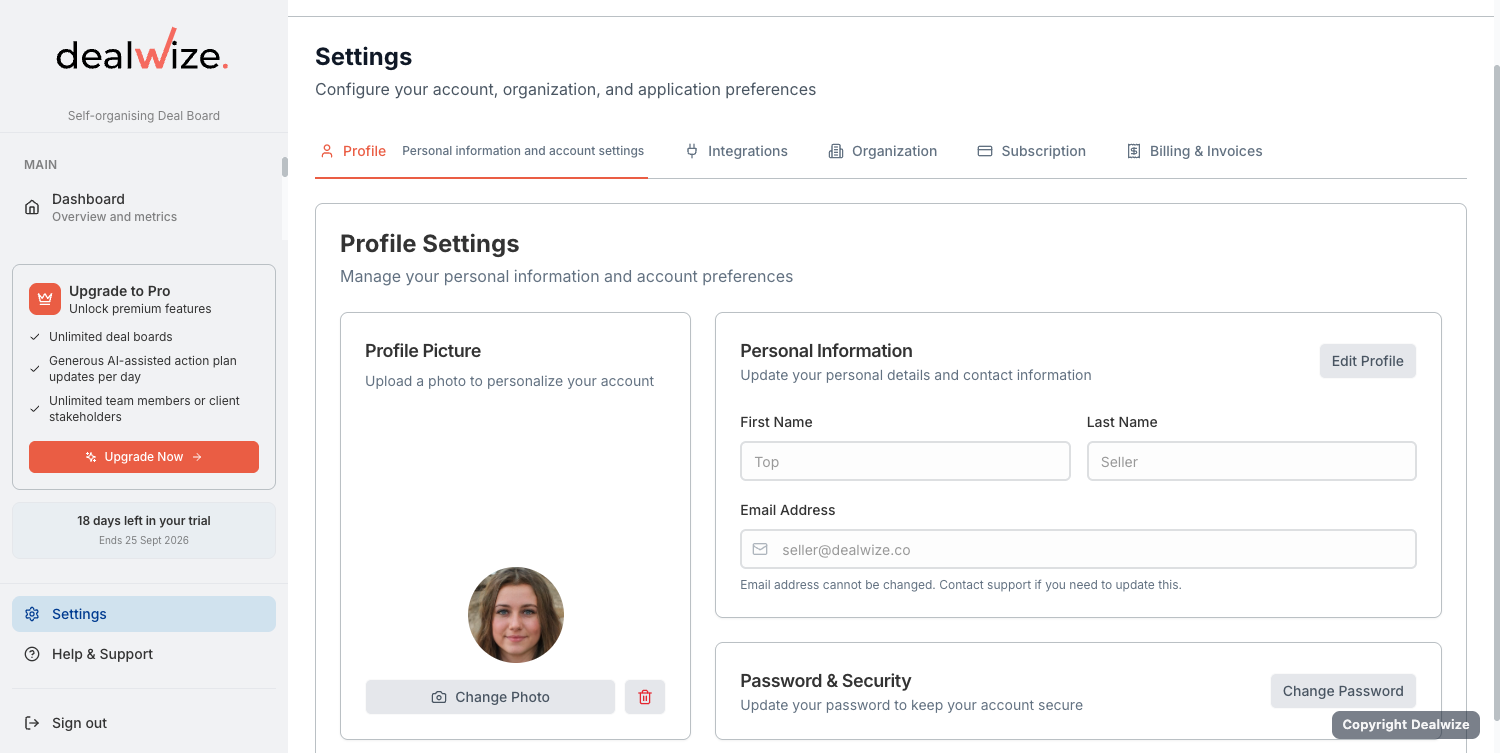Click the 'Personal Information' heading

click(x=826, y=351)
